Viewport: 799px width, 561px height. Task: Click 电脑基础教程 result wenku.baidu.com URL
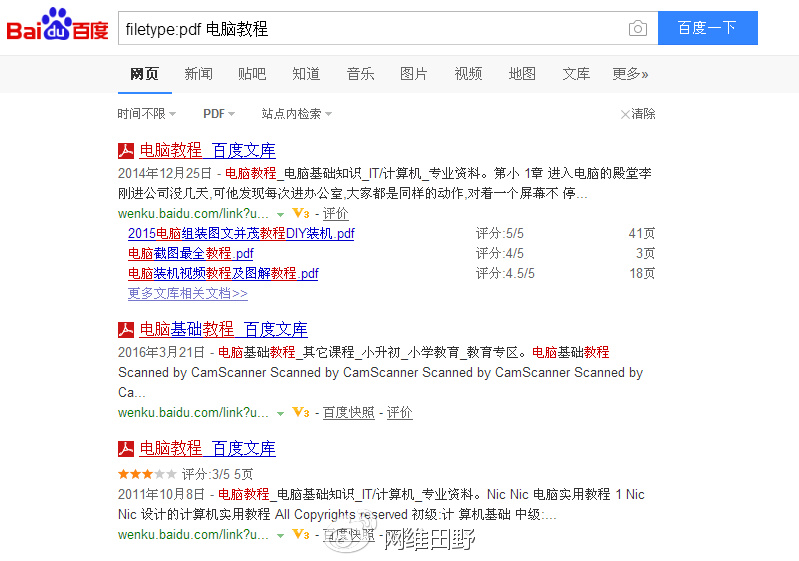(x=193, y=412)
